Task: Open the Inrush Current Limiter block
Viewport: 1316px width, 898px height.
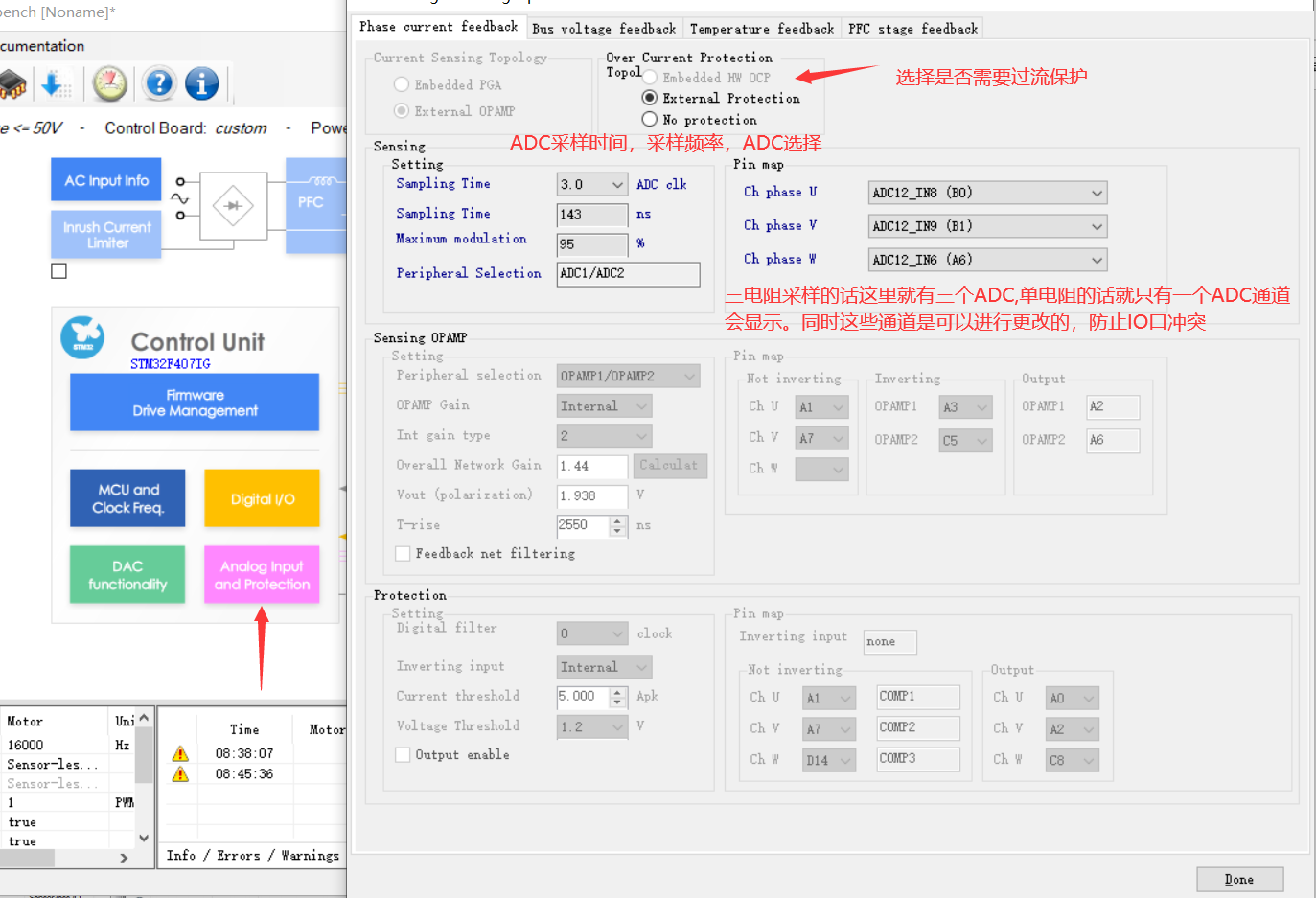Action: pos(106,235)
